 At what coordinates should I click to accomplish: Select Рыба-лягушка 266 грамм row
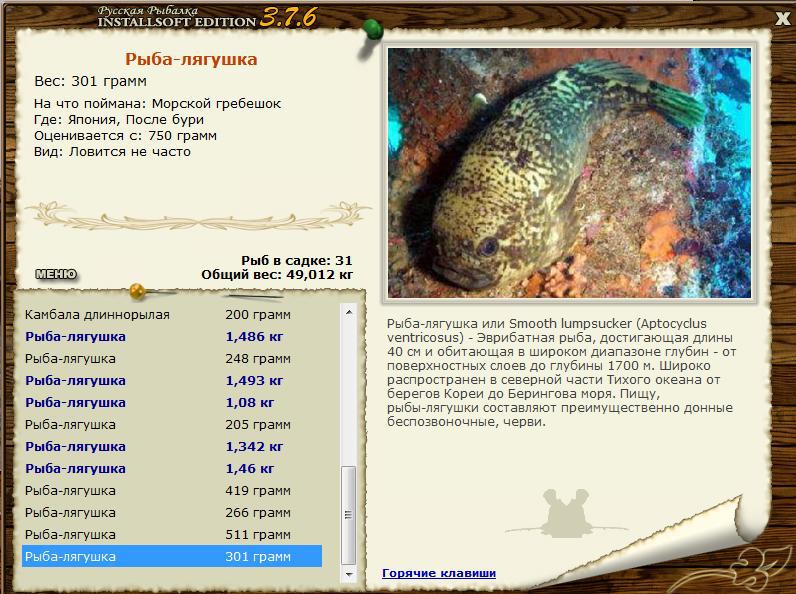pyautogui.click(x=172, y=513)
